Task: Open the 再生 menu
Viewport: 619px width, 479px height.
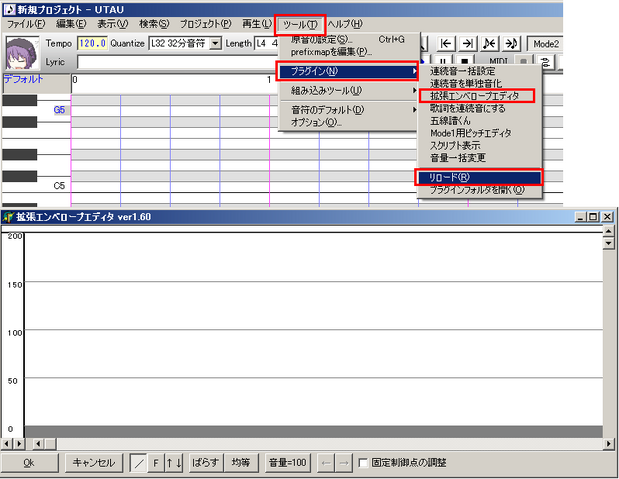Action: [257, 24]
